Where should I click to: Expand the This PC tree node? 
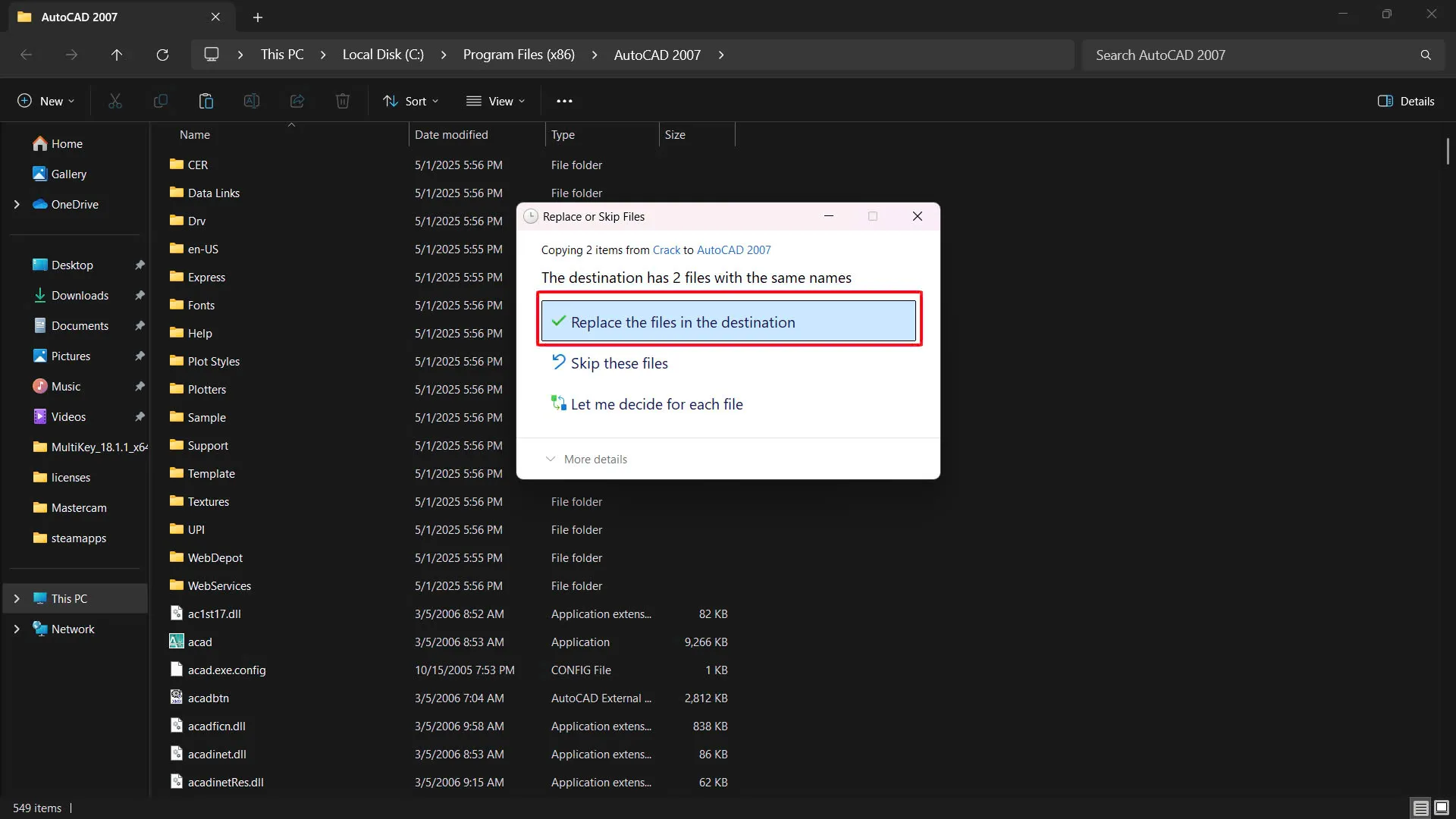[17, 598]
